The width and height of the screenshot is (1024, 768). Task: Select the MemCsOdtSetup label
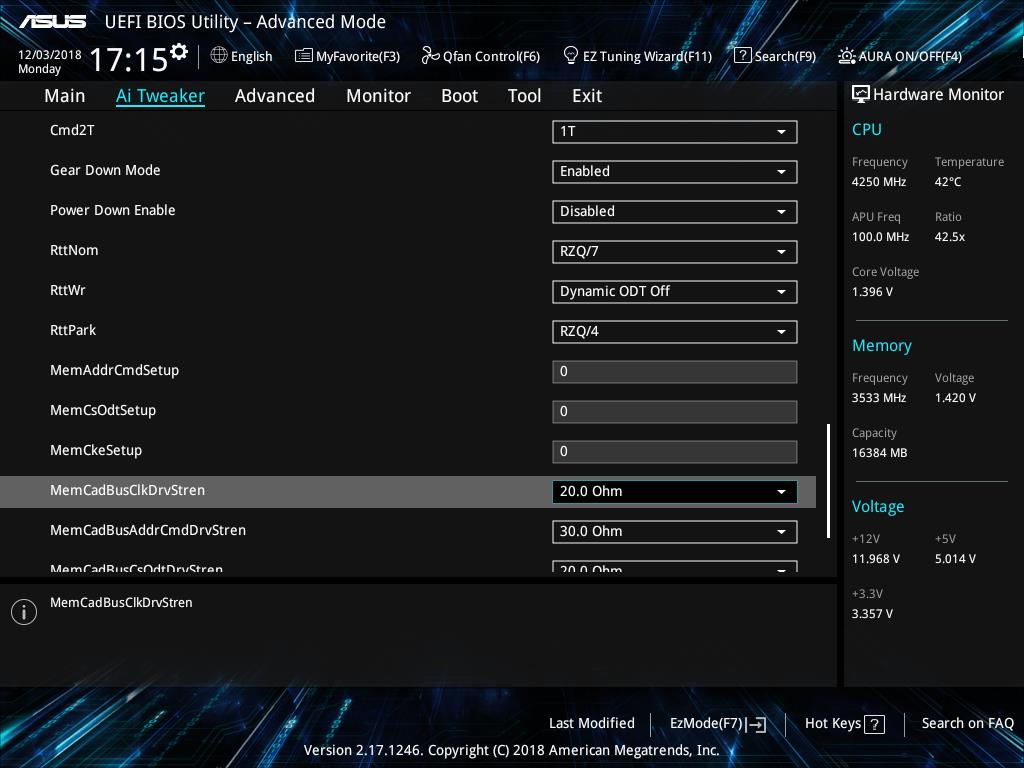coord(103,410)
